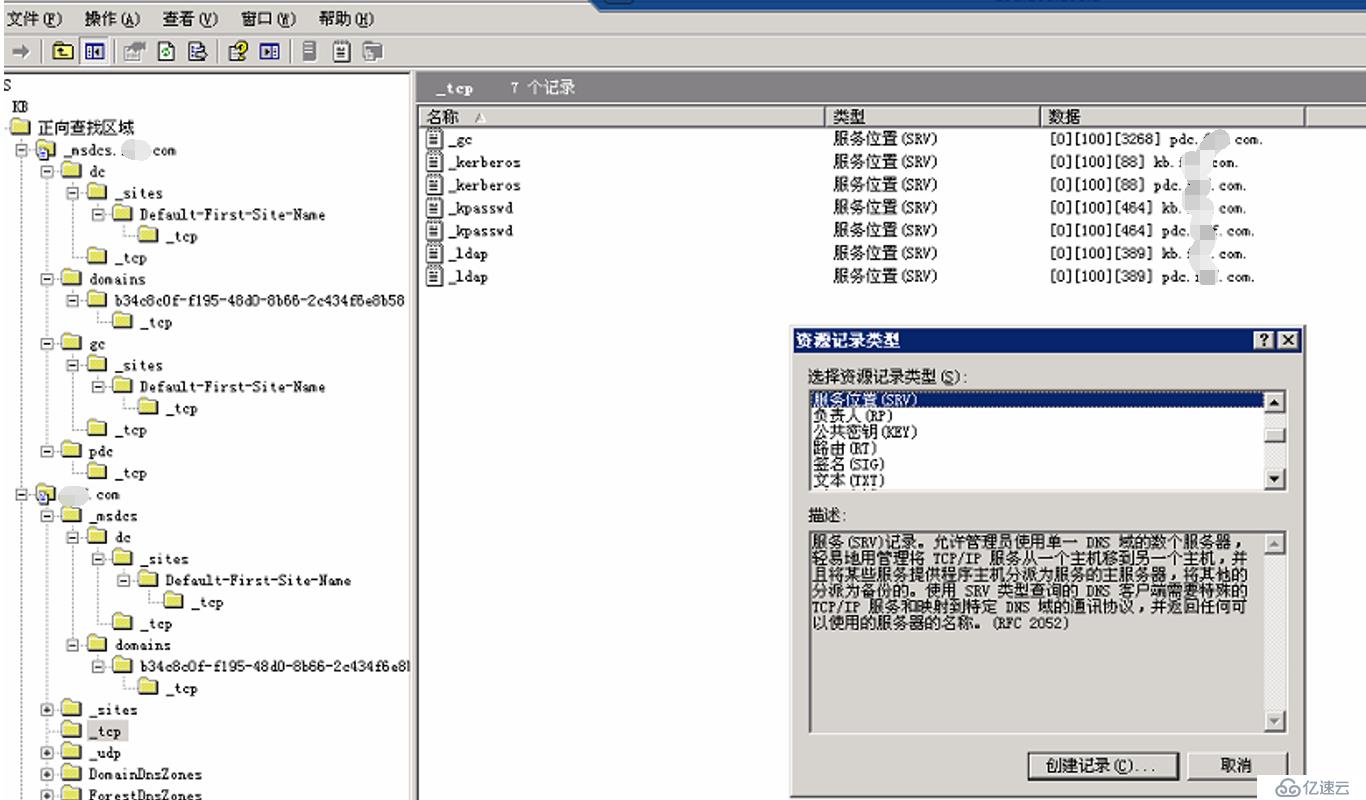Sort list by 名称 column header
The height and width of the screenshot is (800, 1366).
(x=622, y=117)
